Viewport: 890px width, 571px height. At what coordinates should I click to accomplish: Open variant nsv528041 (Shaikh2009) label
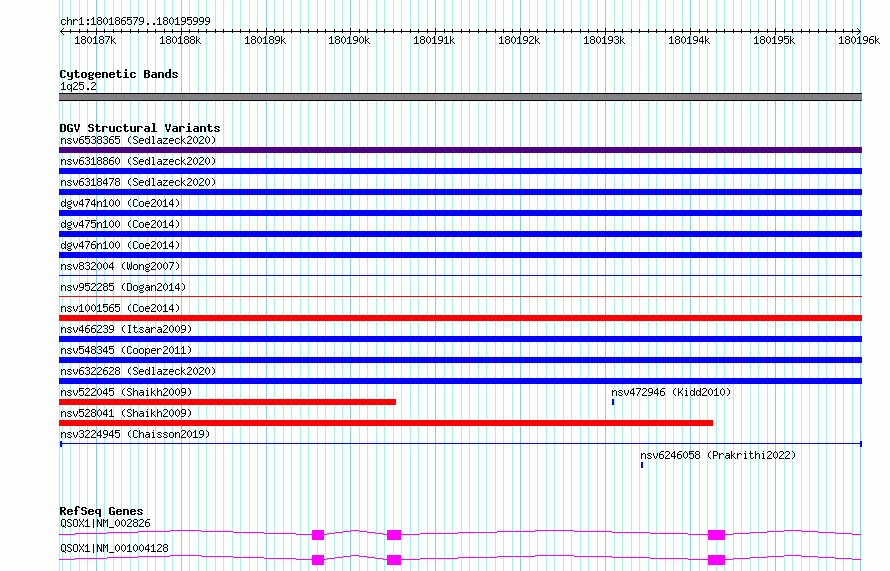(x=126, y=413)
